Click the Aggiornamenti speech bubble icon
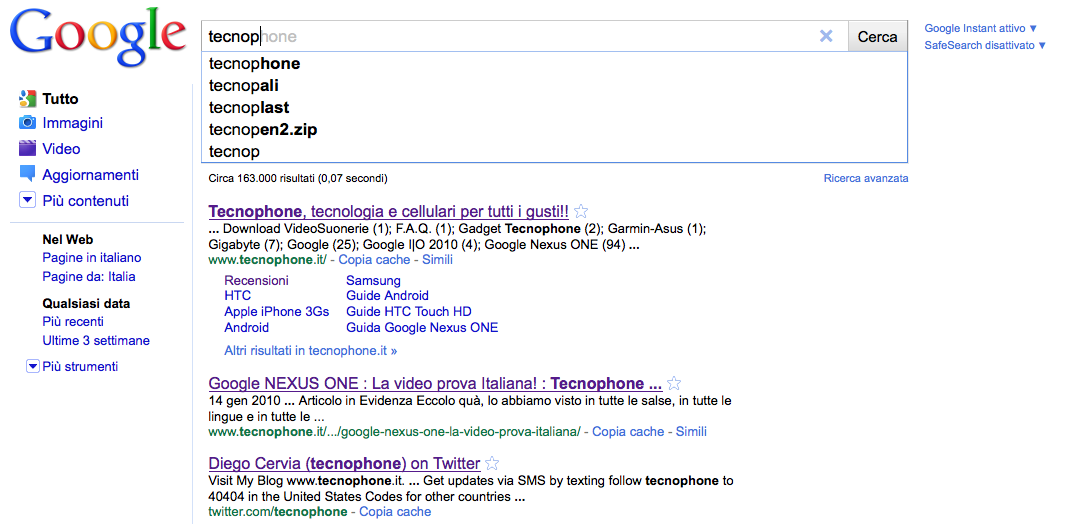1066x524 pixels. pos(27,175)
